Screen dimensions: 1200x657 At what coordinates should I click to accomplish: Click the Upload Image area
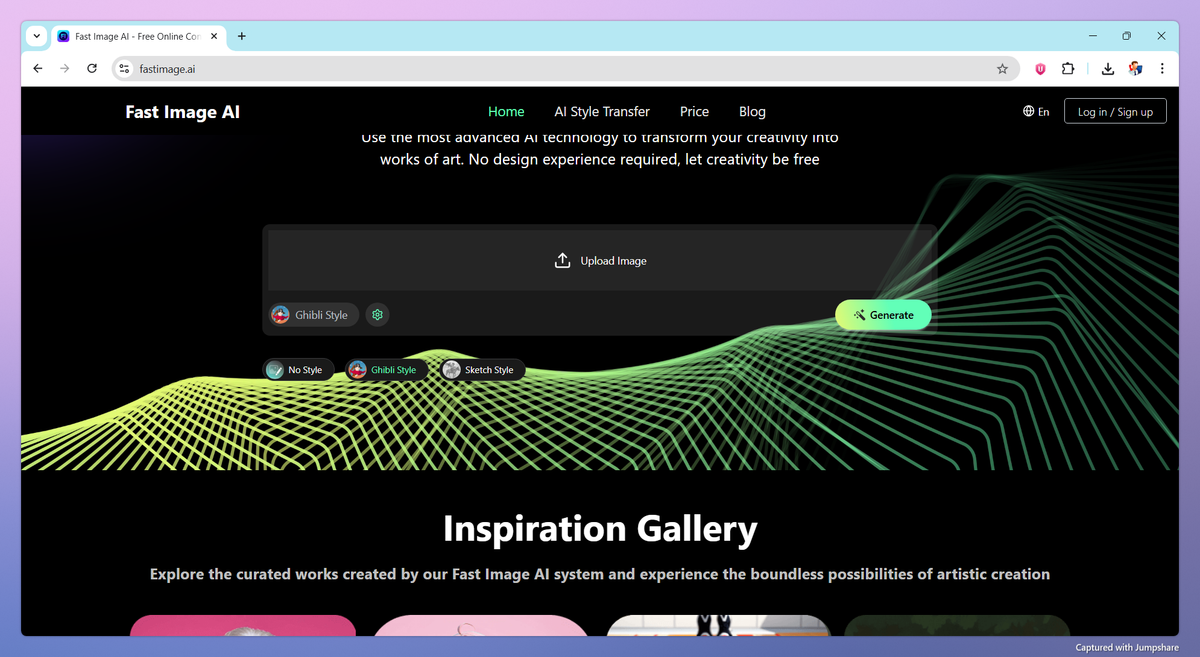pos(600,260)
